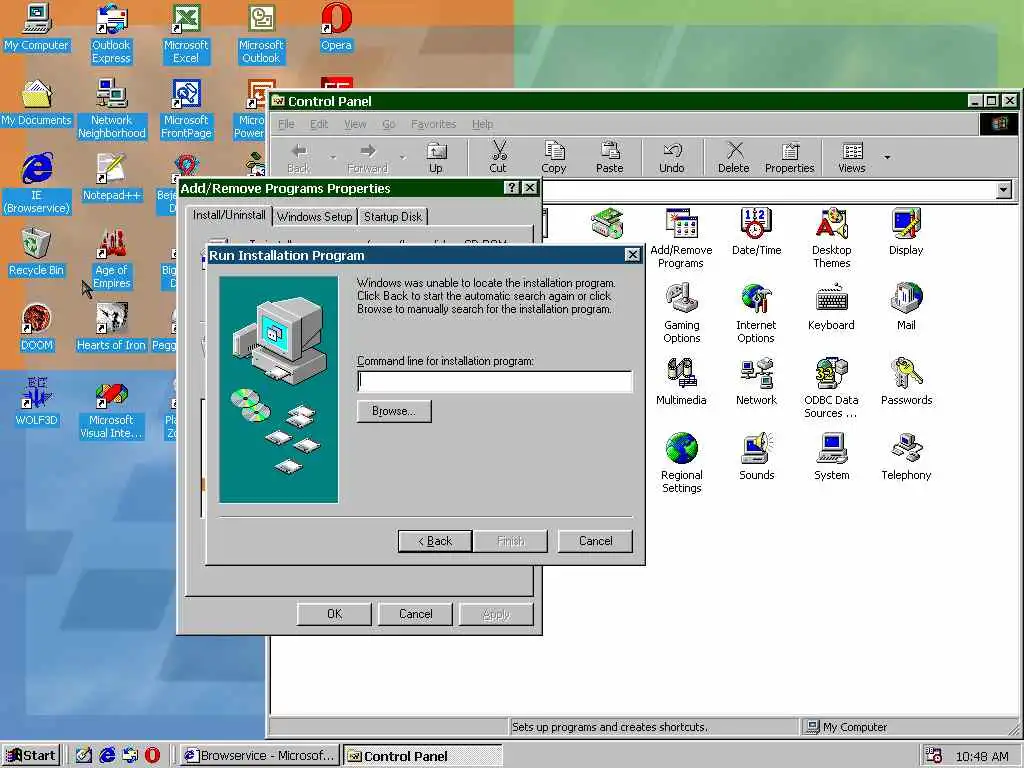Open the Edit menu in Control Panel
1024x768 pixels.
319,124
